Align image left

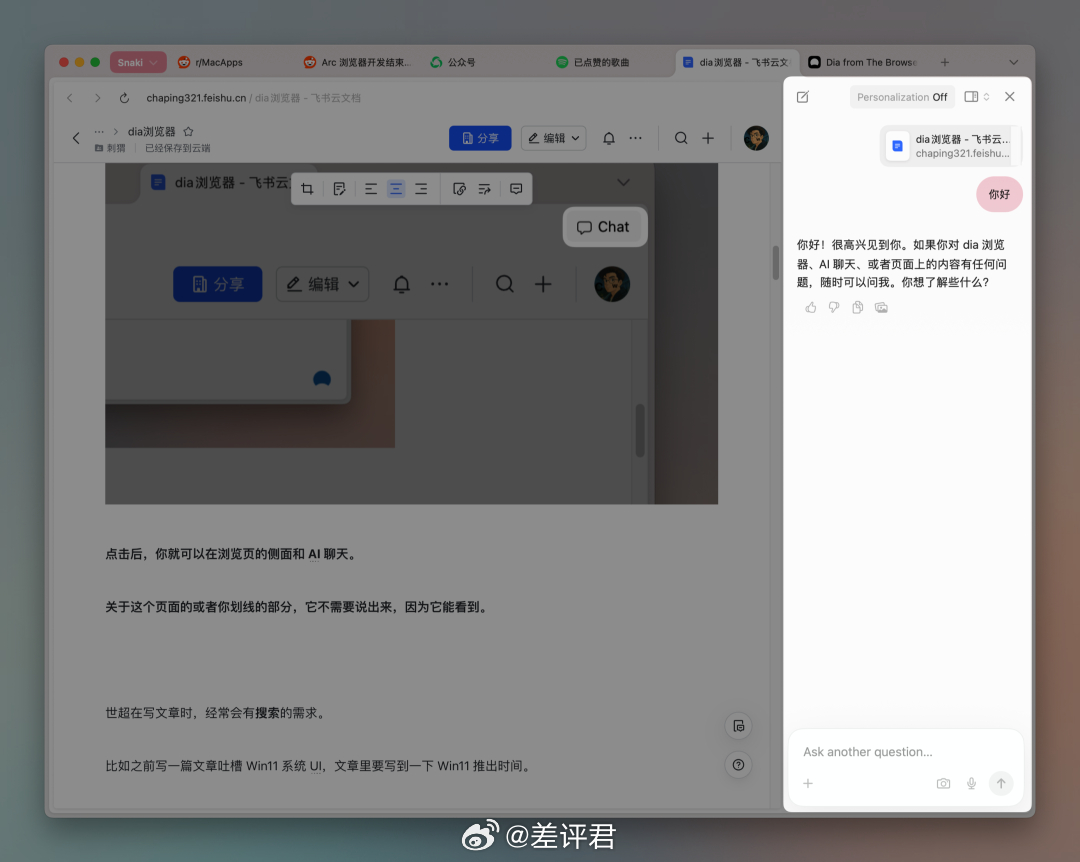[371, 189]
